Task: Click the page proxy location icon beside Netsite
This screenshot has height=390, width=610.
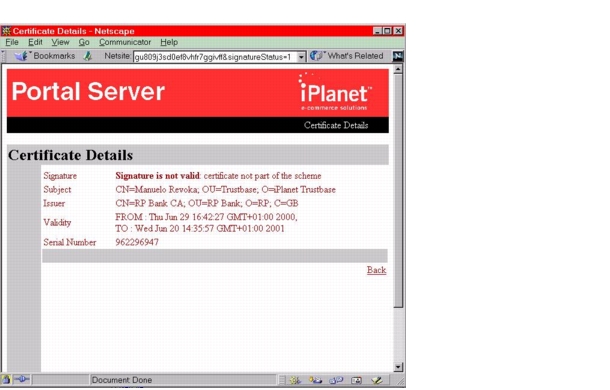Action: pos(88,56)
